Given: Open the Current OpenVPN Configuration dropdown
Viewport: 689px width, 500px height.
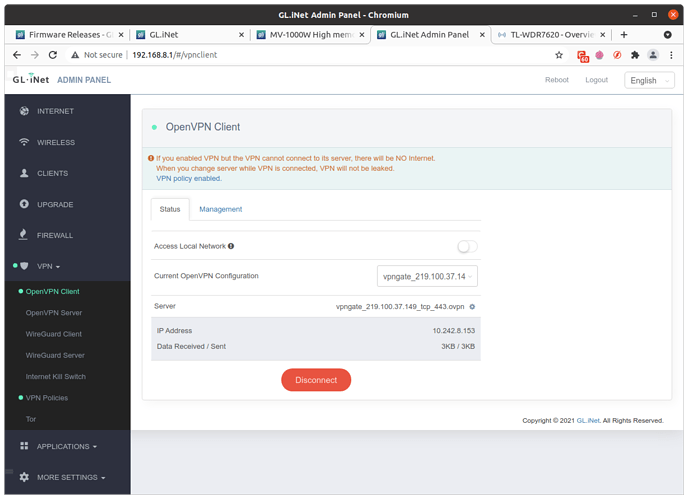Looking at the screenshot, I should [x=428, y=276].
